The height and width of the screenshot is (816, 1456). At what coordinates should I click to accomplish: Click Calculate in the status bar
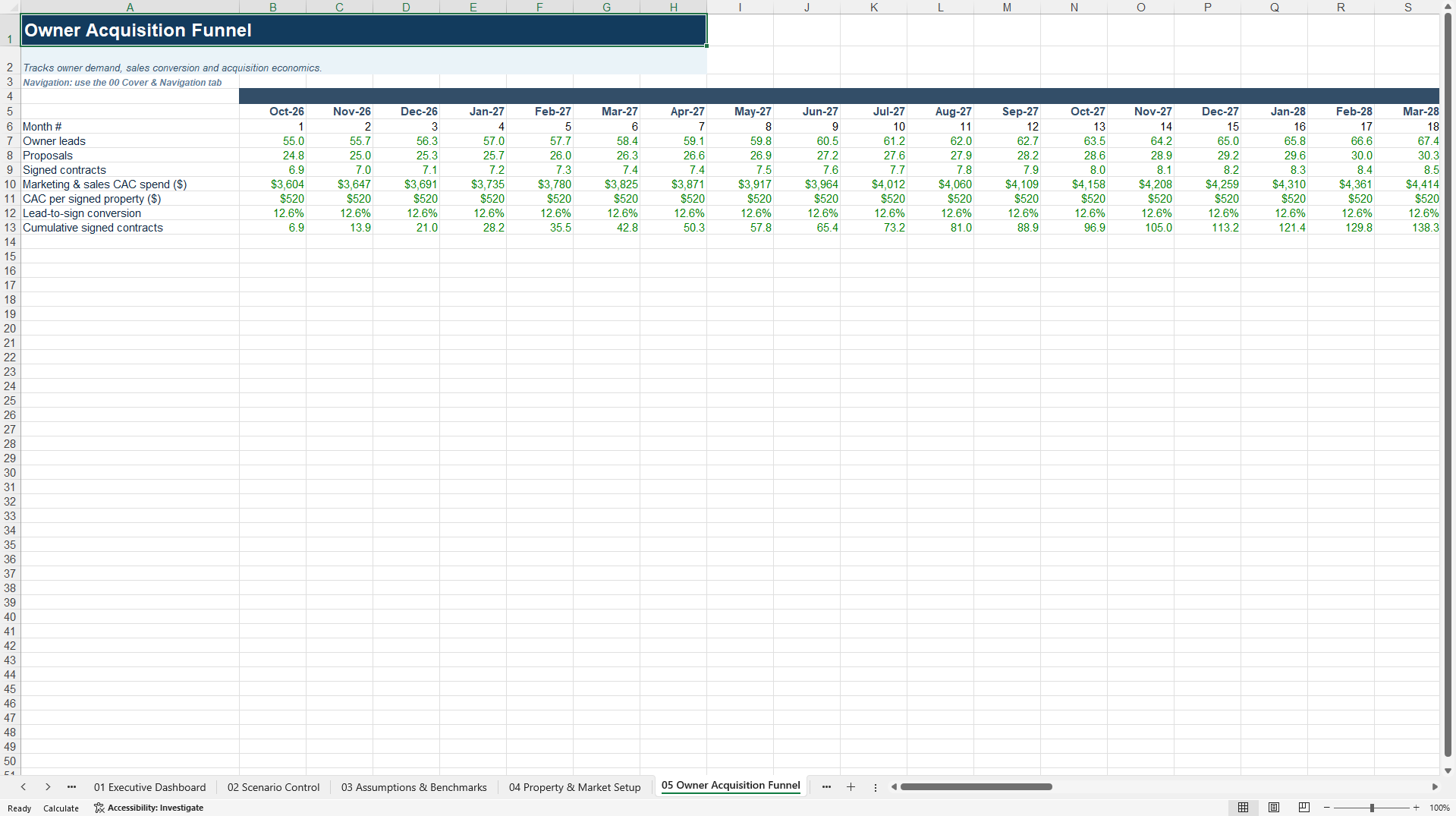(x=61, y=808)
